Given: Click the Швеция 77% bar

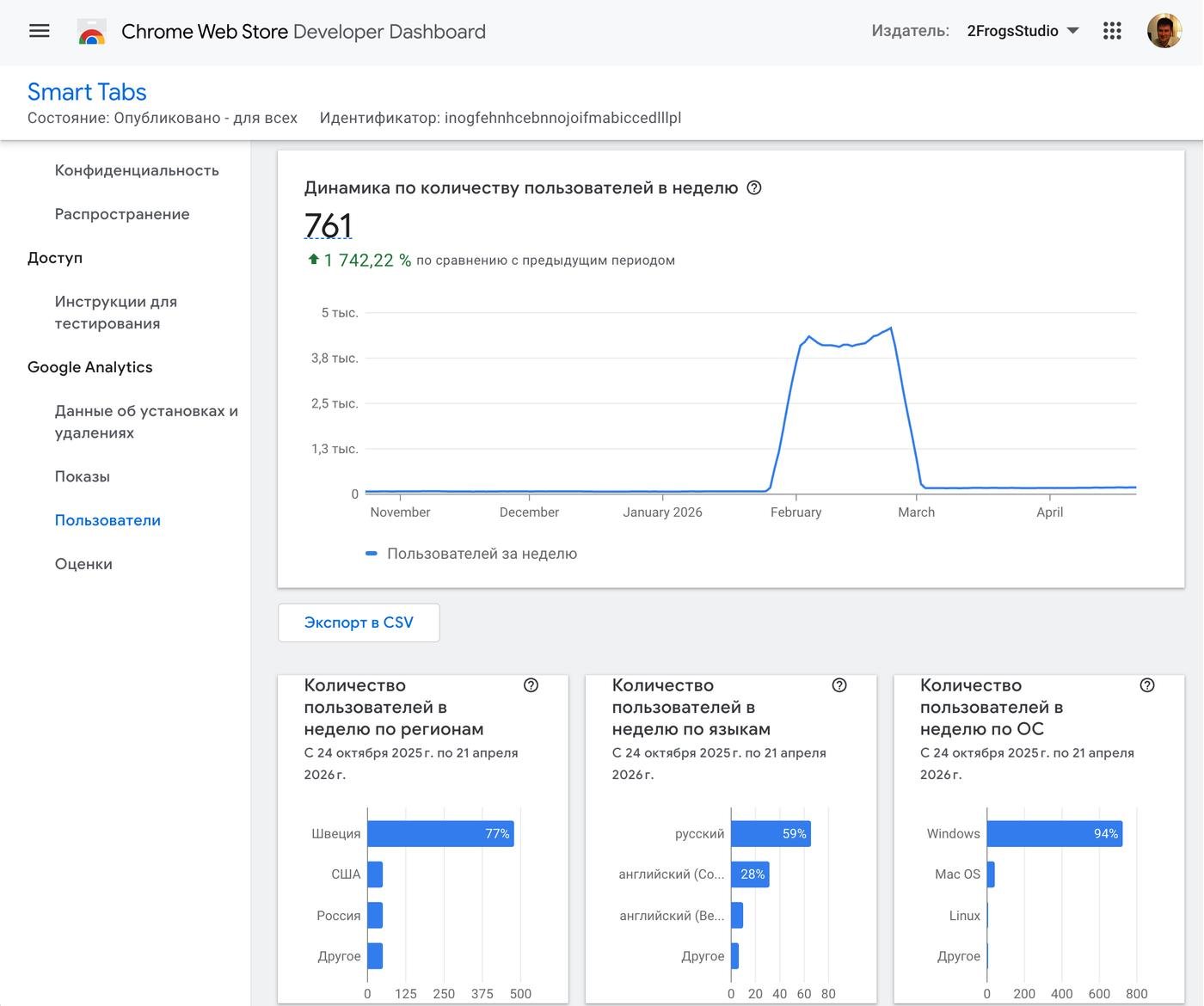Looking at the screenshot, I should click(x=439, y=834).
